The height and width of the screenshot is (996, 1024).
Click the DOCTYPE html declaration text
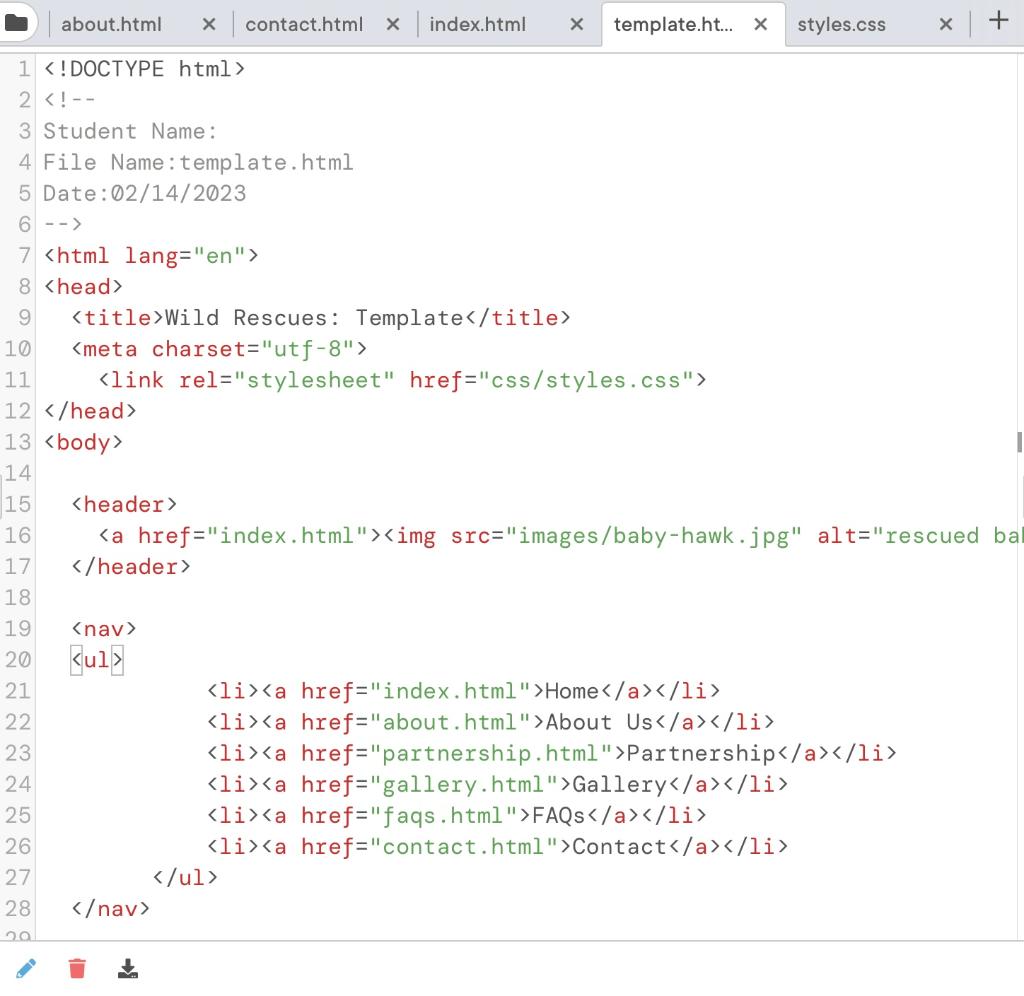[144, 69]
